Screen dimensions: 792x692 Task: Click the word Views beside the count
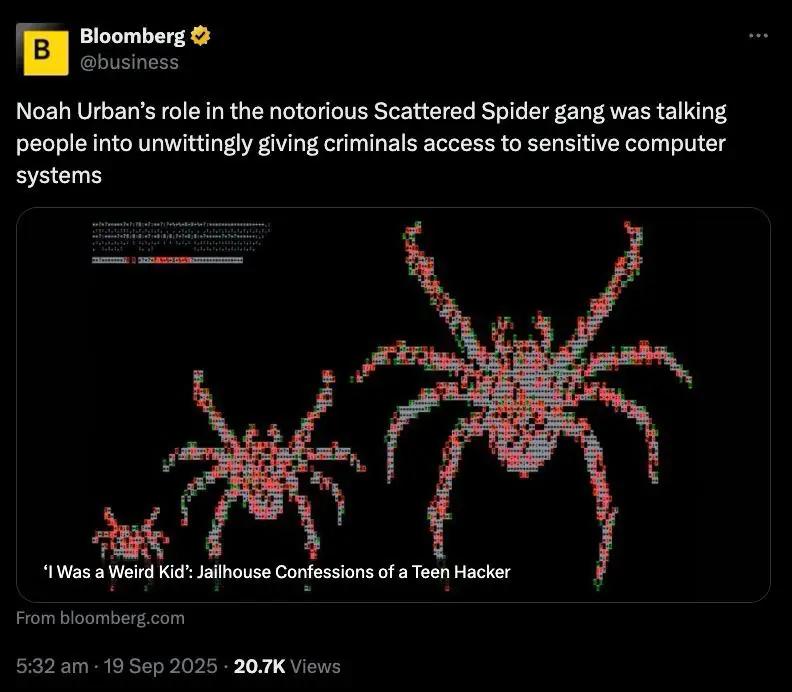pos(315,666)
